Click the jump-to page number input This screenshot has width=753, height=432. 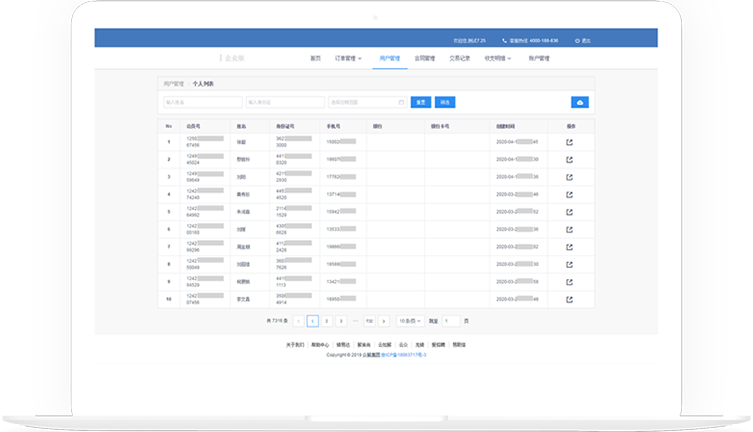coord(451,321)
